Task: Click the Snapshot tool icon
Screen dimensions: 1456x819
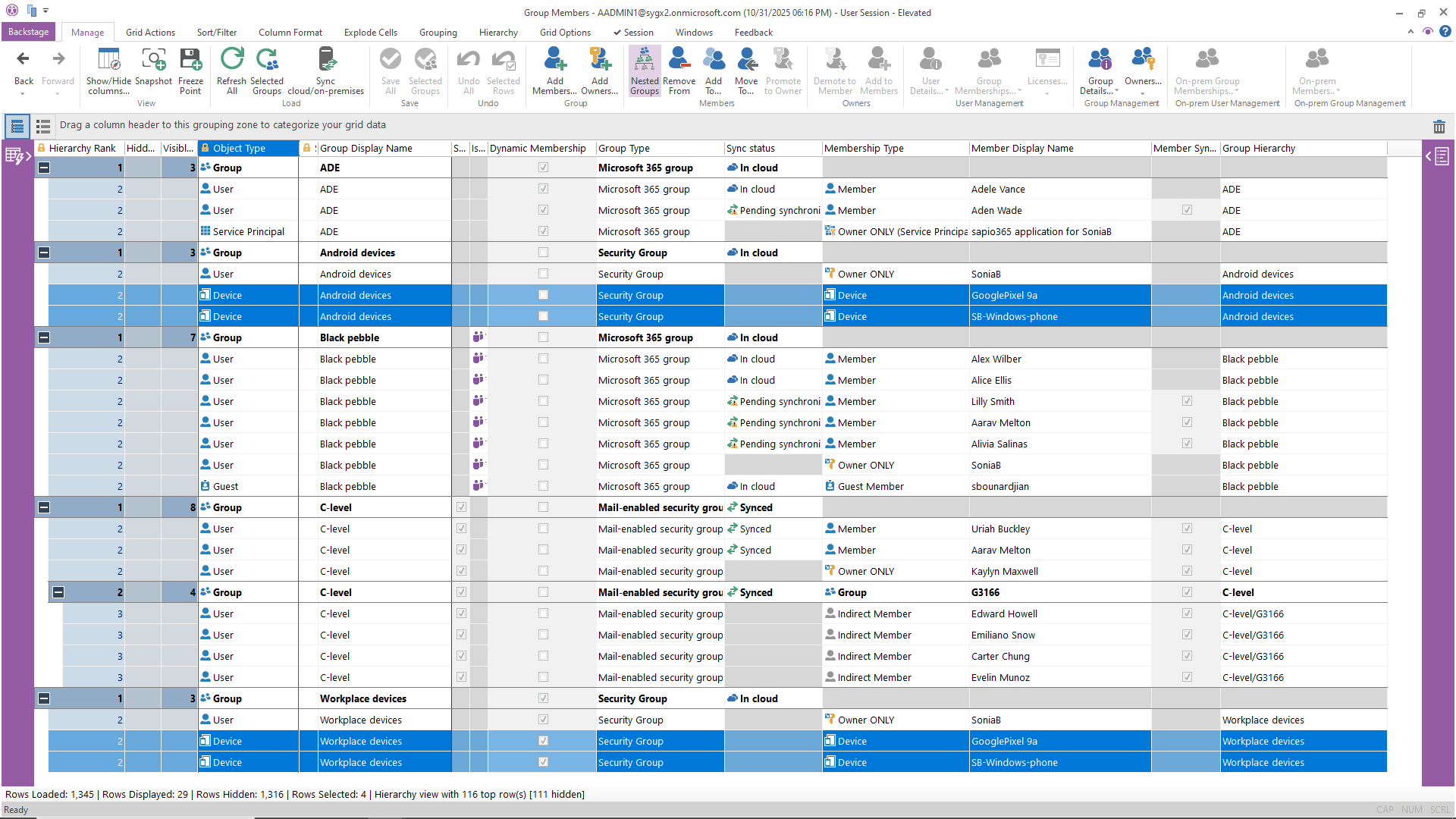Action: [x=153, y=60]
